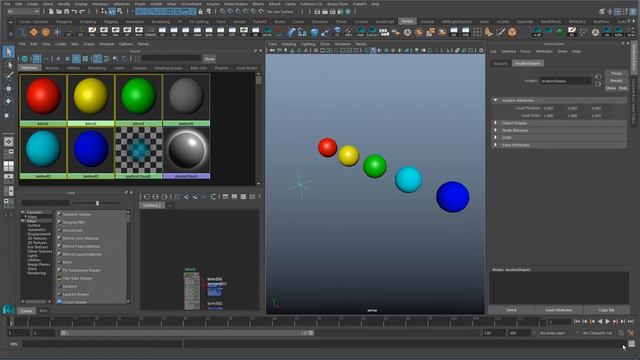640x360 pixels.
Task: Expand the Node Behavior section
Action: tap(496, 130)
